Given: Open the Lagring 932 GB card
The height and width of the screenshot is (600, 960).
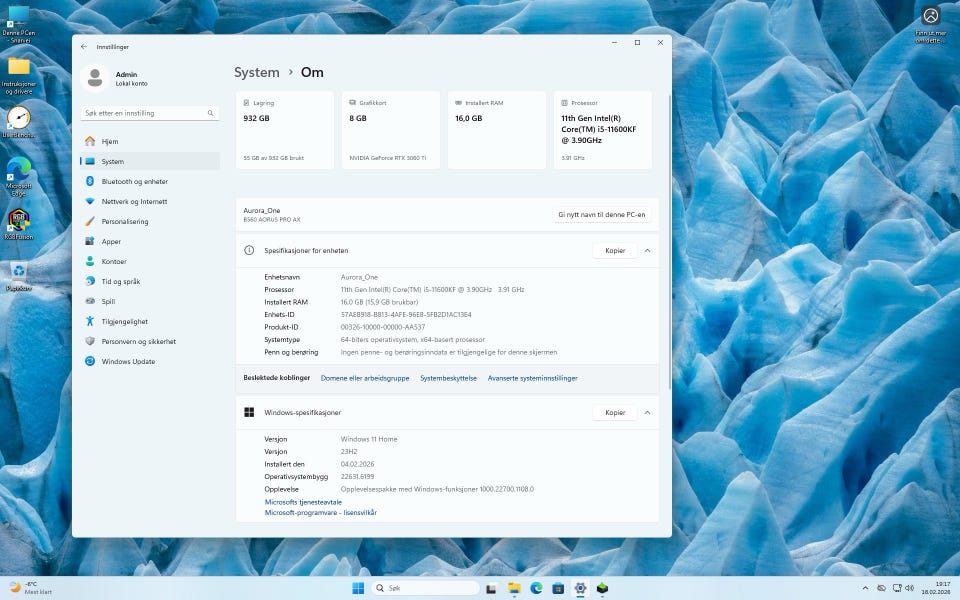Looking at the screenshot, I should [285, 130].
